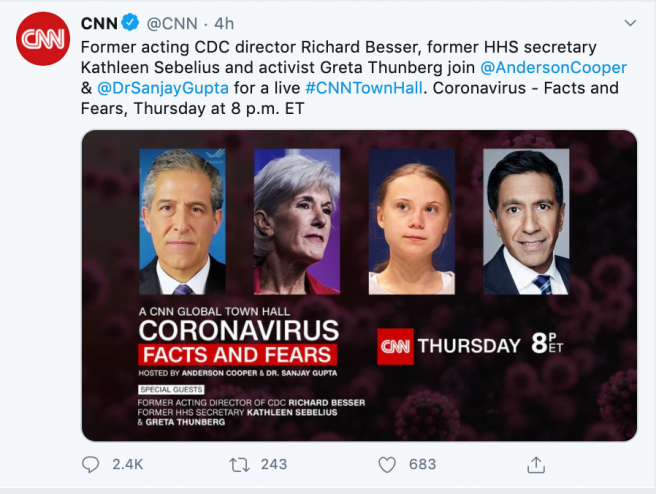The image size is (656, 494).
Task: Open the share tweet icon
Action: pyautogui.click(x=536, y=464)
